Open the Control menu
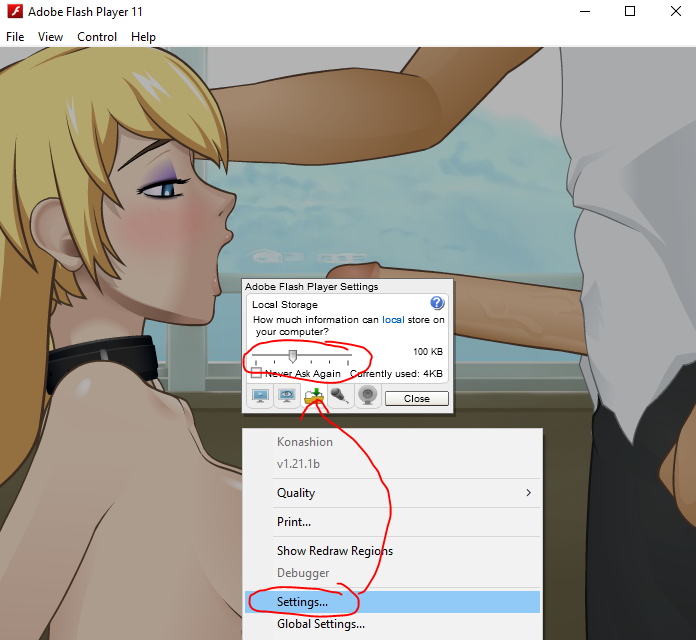696x640 pixels. [97, 37]
